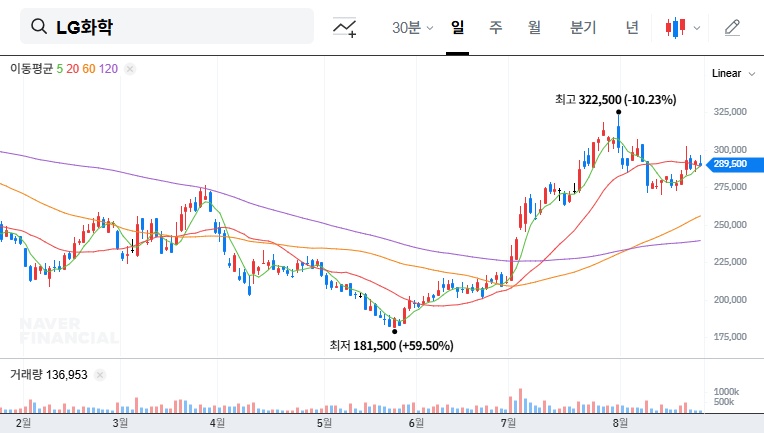Viewport: 764px width, 433px height.
Task: Switch to the 월 monthly tab
Action: click(535, 27)
